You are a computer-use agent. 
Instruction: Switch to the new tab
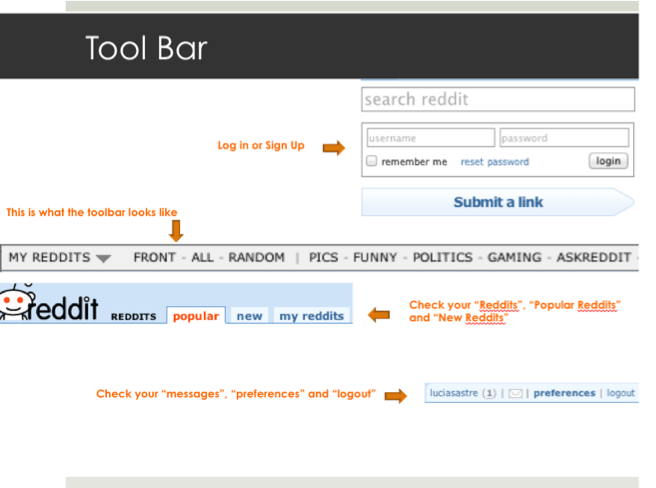249,316
